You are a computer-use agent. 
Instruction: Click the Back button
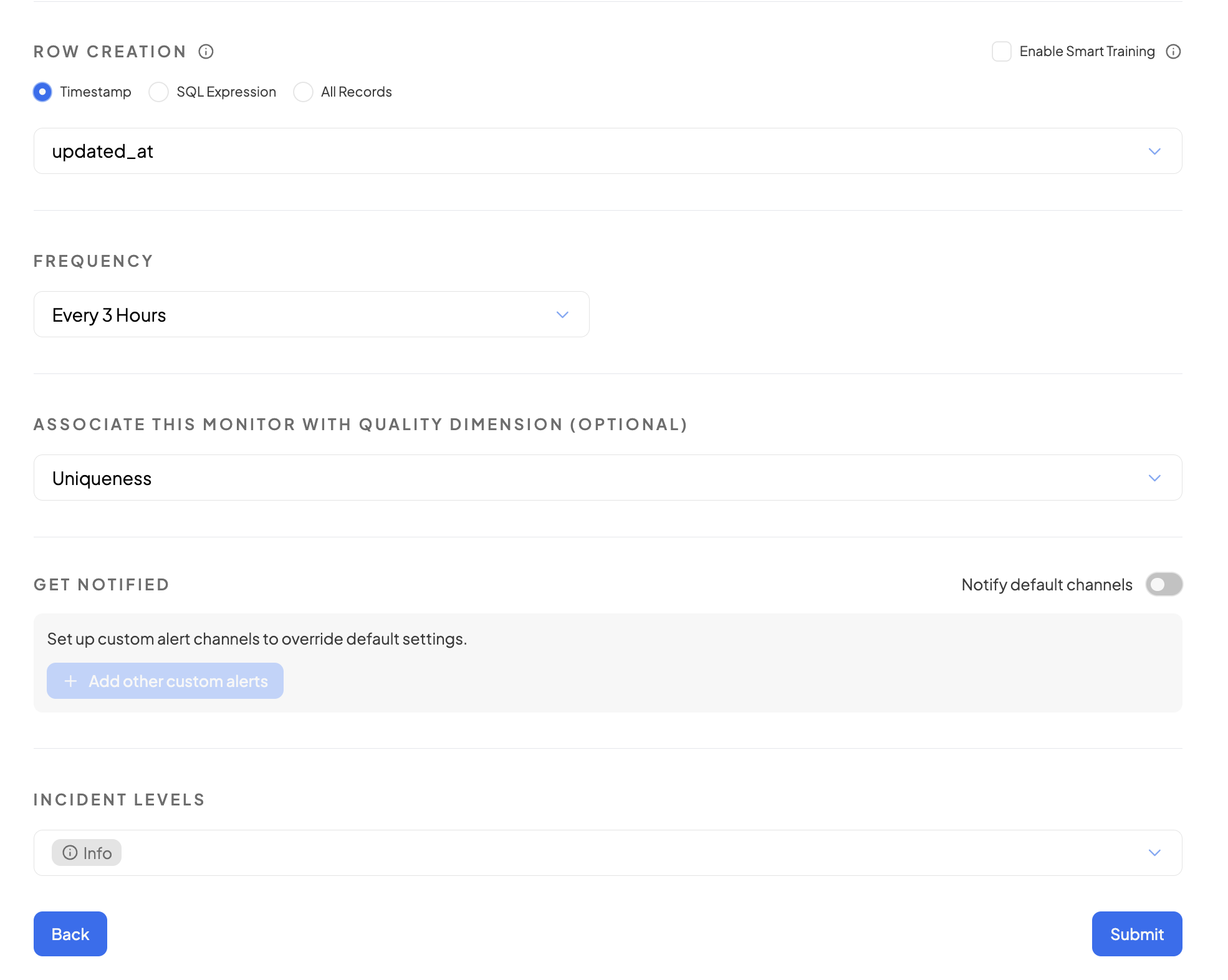(70, 934)
